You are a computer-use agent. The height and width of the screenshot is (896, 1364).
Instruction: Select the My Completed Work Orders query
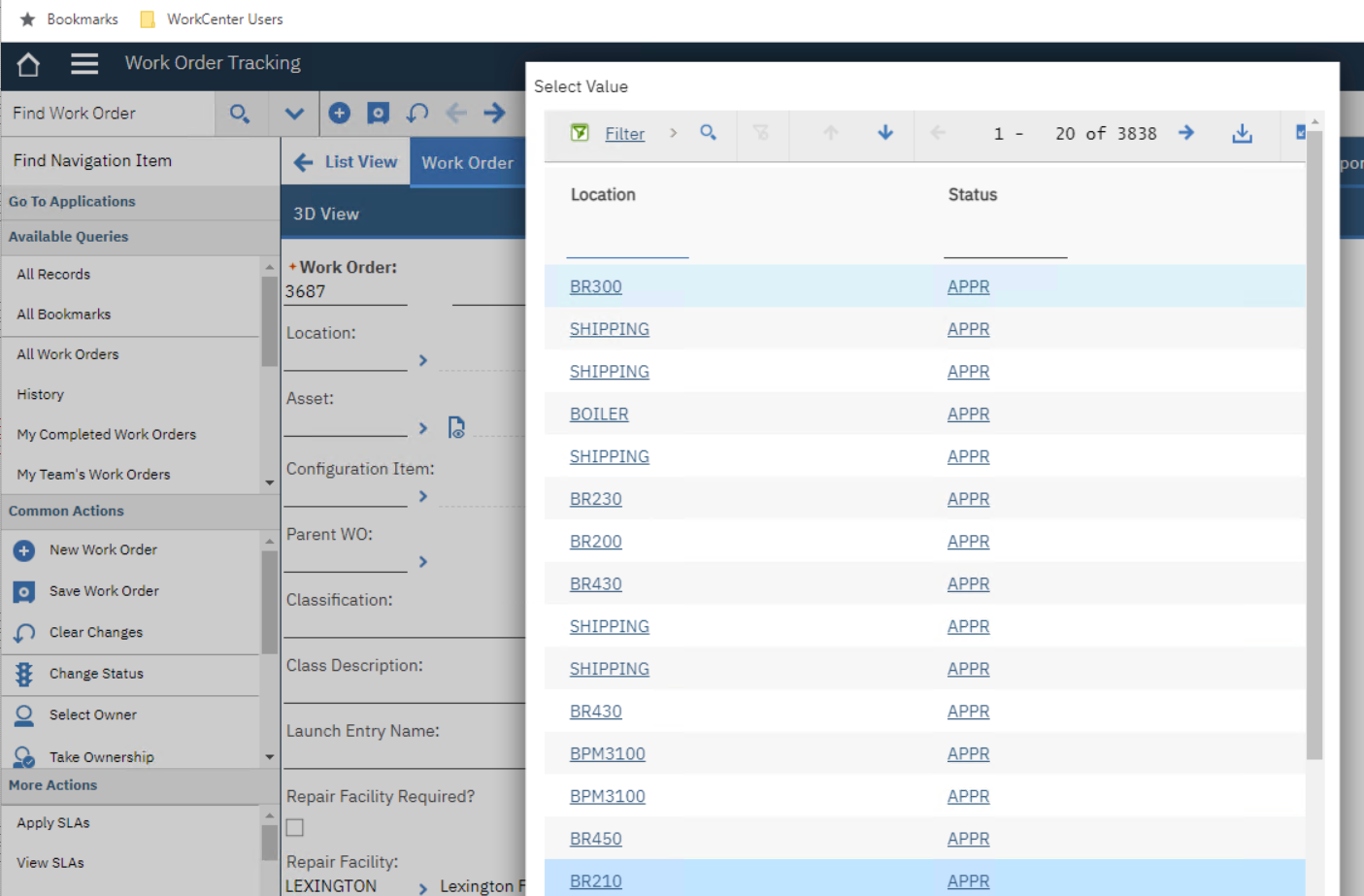coord(107,434)
